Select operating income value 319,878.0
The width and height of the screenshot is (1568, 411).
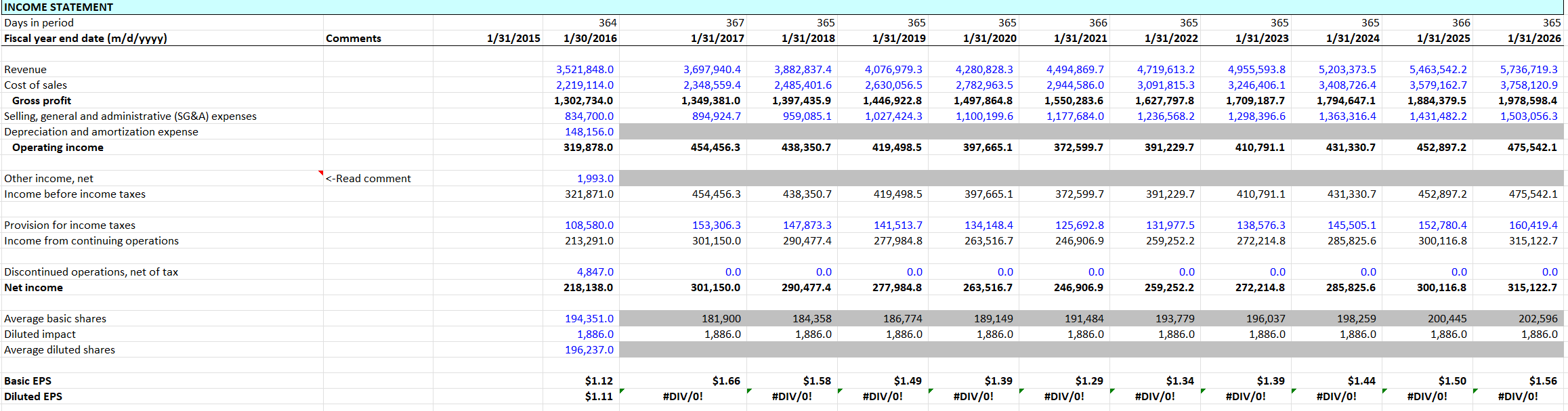[x=588, y=147]
